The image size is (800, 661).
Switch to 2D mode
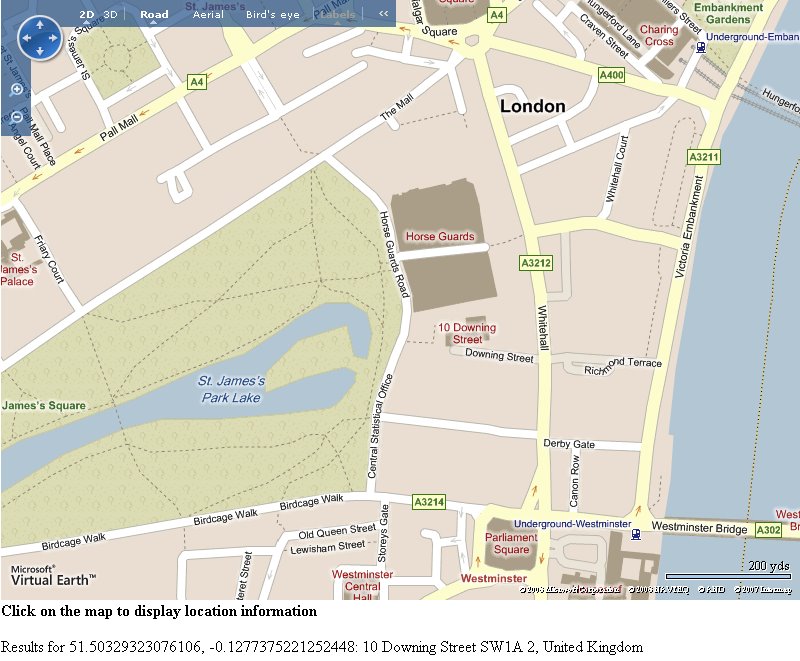coord(87,14)
